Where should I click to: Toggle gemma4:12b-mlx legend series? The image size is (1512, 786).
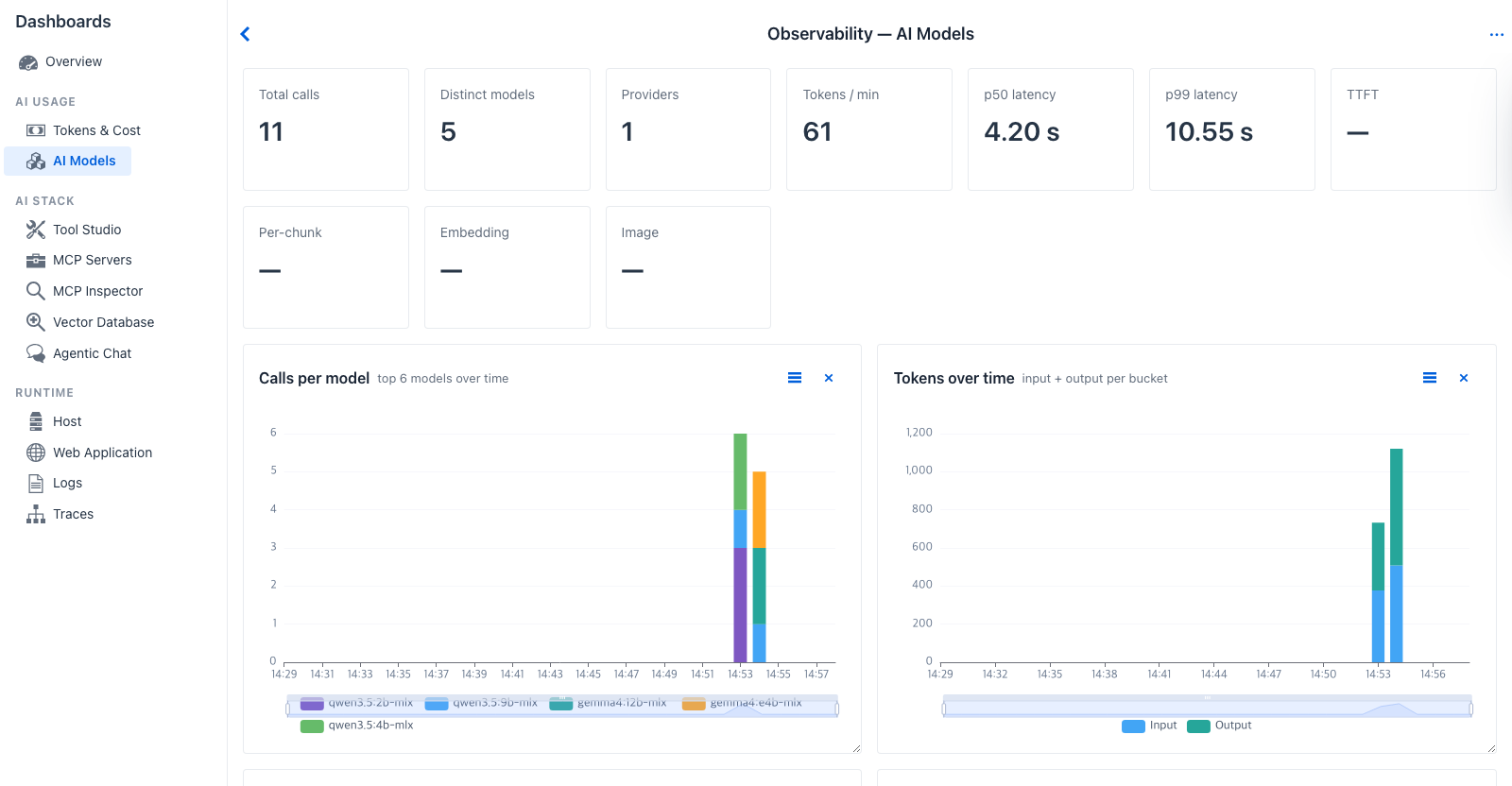[609, 703]
